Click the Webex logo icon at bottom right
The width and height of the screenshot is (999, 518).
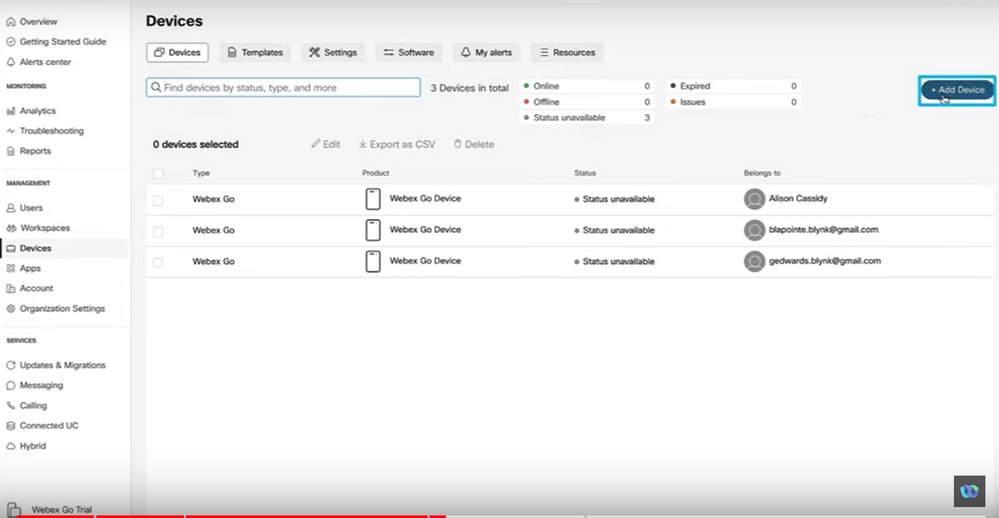(969, 491)
